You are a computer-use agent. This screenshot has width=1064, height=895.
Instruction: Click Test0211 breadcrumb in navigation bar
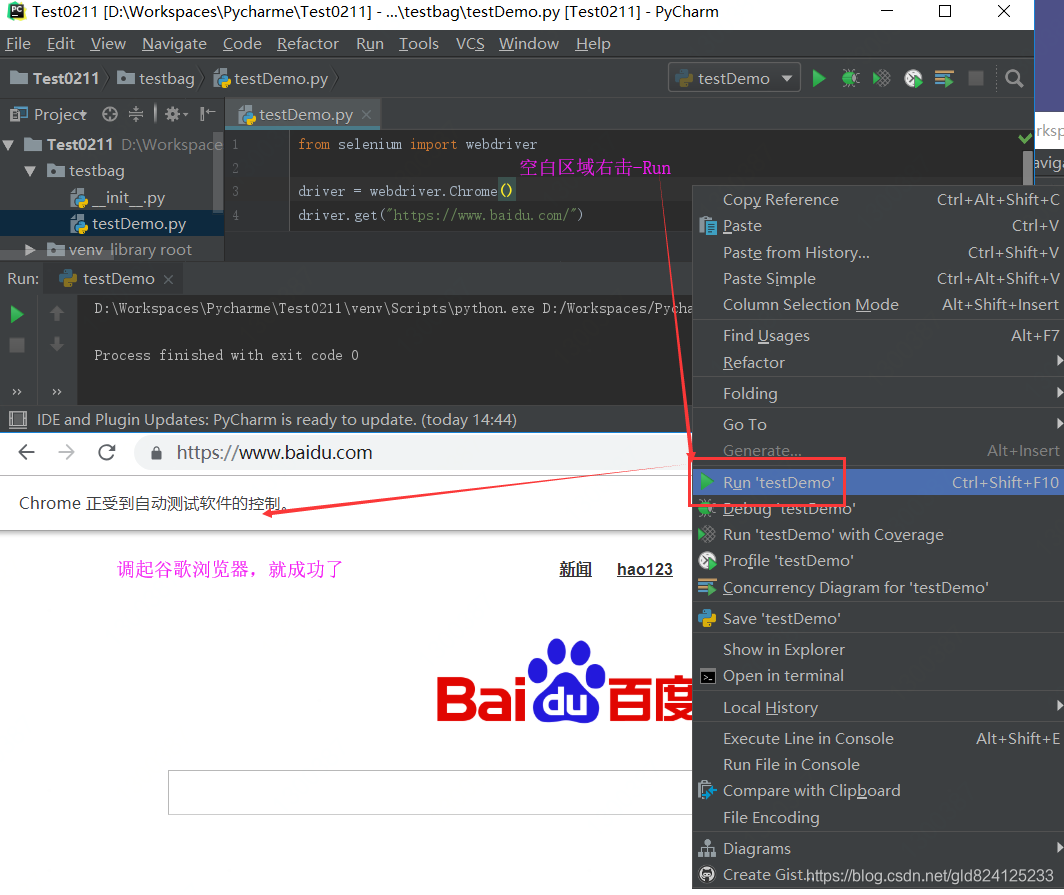click(x=55, y=79)
